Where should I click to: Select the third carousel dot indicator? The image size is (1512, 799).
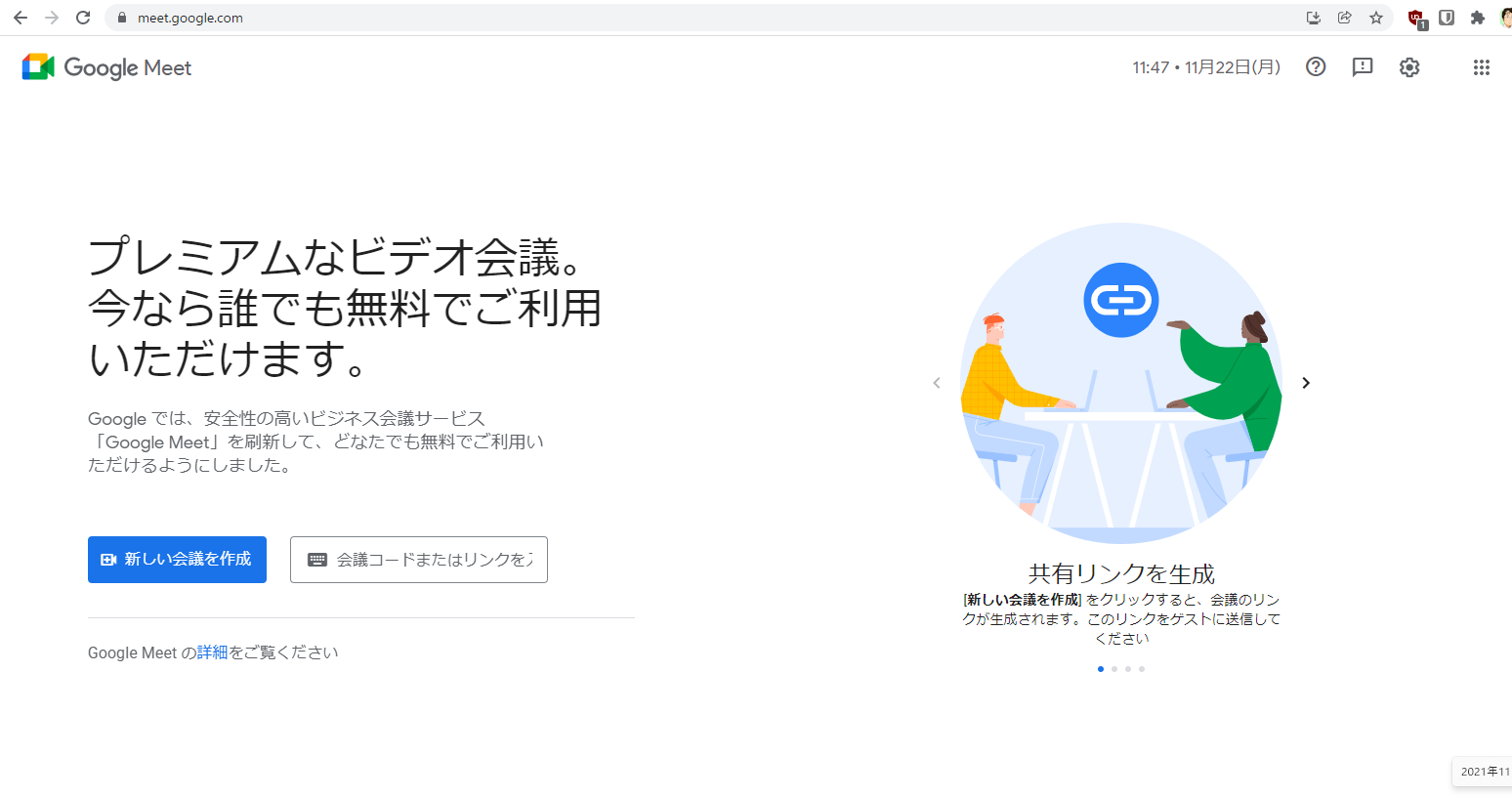click(1128, 669)
